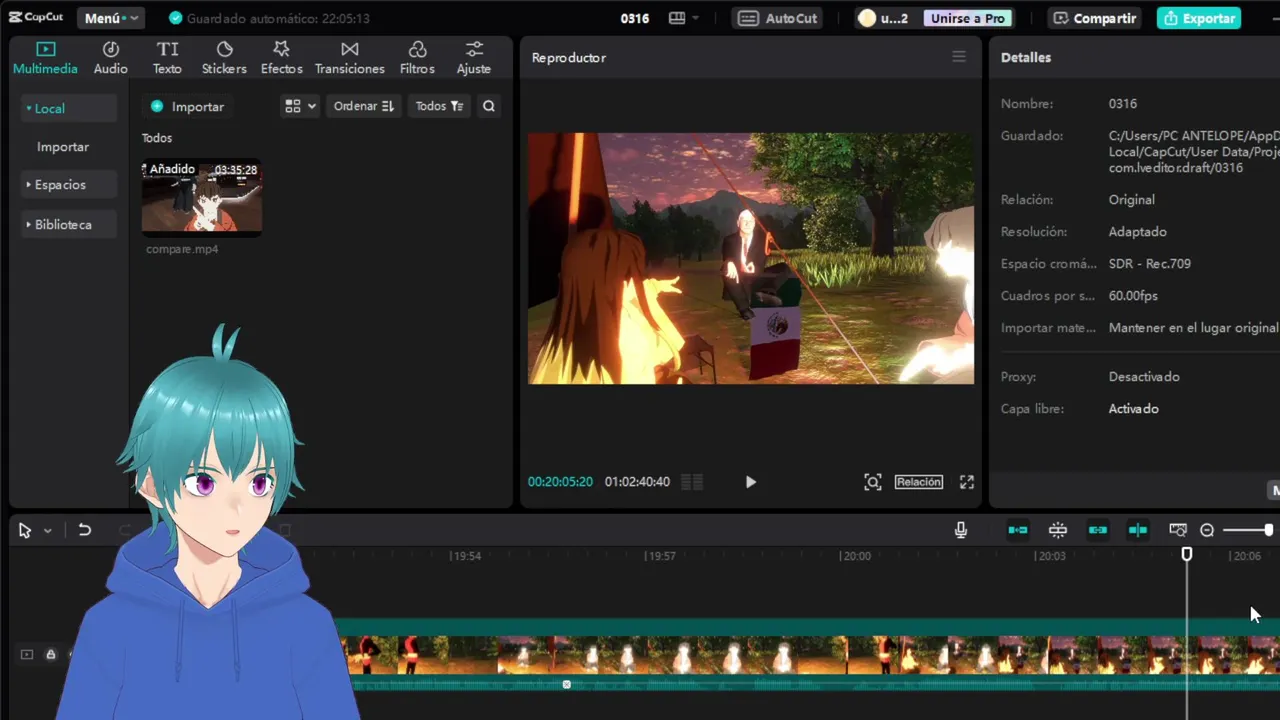The image size is (1280, 720).
Task: Click the audio keyframe marker on track
Action: 566,684
